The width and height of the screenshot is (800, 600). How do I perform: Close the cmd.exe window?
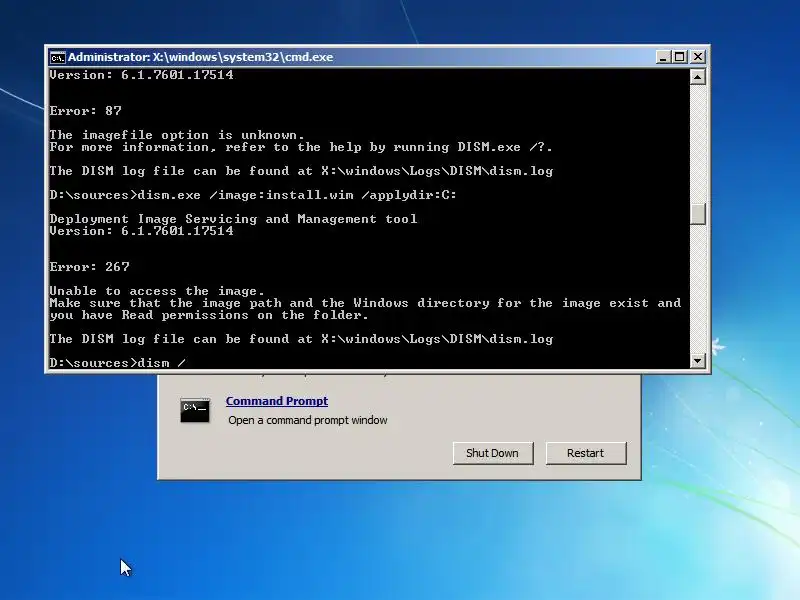(697, 57)
